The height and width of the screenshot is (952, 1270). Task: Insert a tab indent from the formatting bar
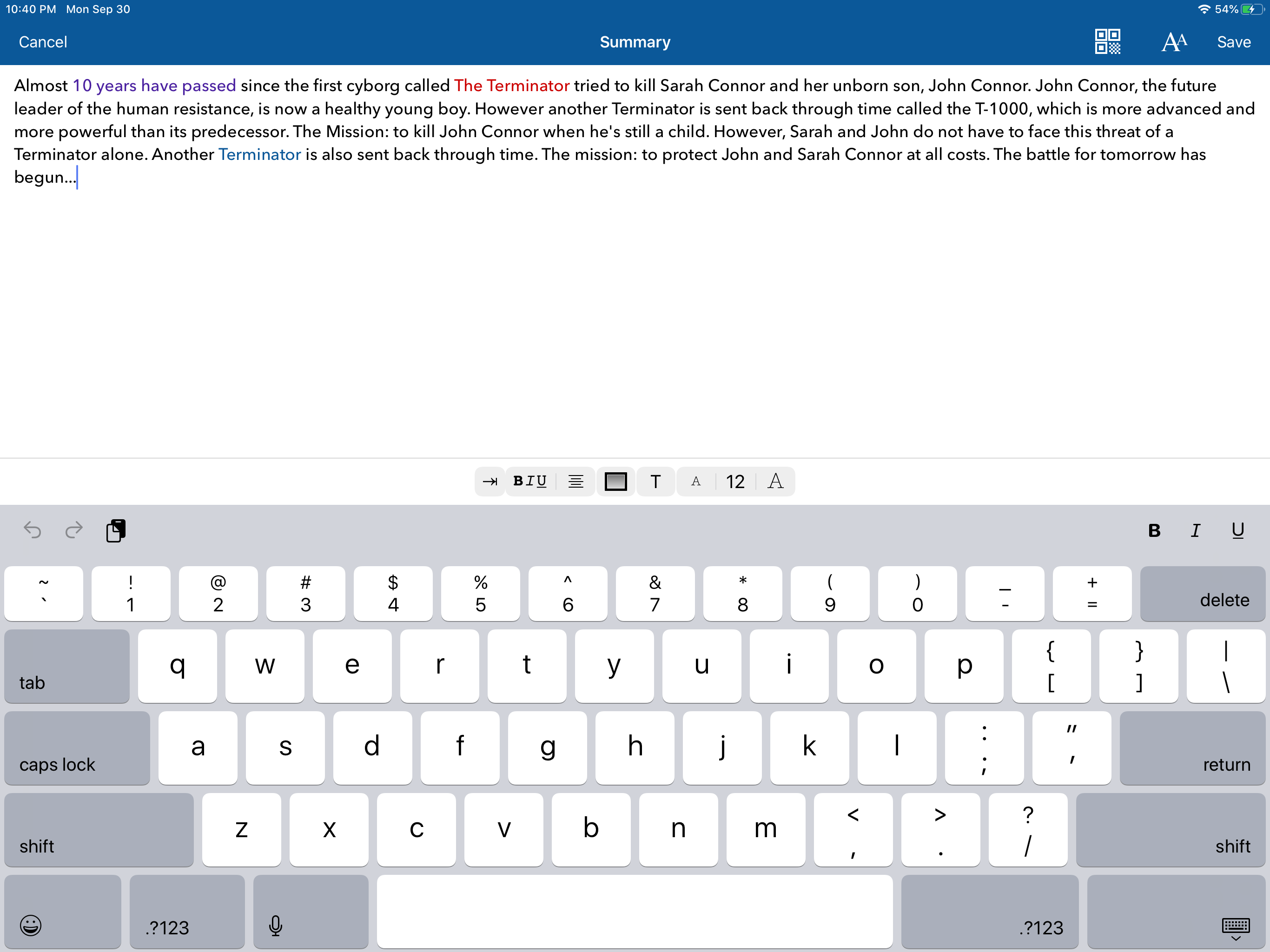tap(490, 481)
